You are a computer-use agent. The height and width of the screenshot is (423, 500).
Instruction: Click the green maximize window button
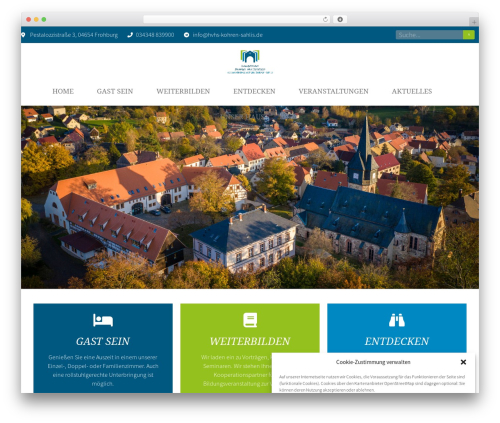tap(44, 19)
